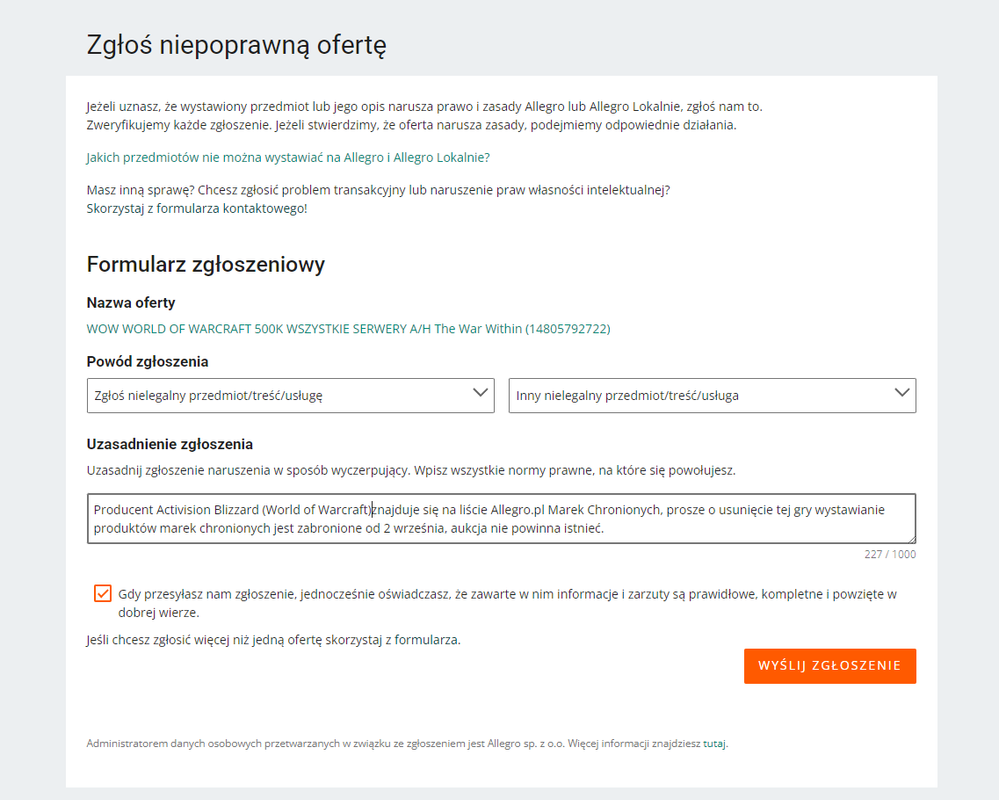Viewport: 999px width, 800px height.
Task: Open the 'Inny nielegalny przedmiot/treść/usługa' dropdown
Action: (x=712, y=396)
